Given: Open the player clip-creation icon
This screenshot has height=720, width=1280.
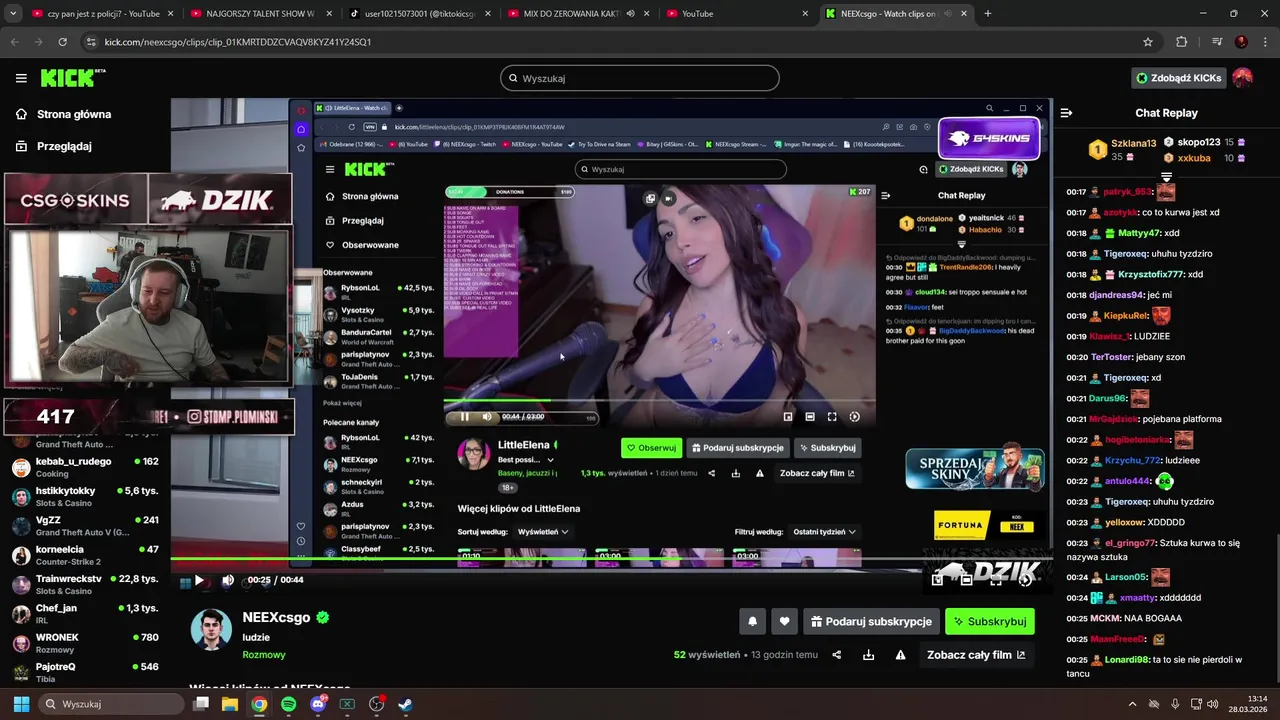Looking at the screenshot, I should tap(937, 580).
